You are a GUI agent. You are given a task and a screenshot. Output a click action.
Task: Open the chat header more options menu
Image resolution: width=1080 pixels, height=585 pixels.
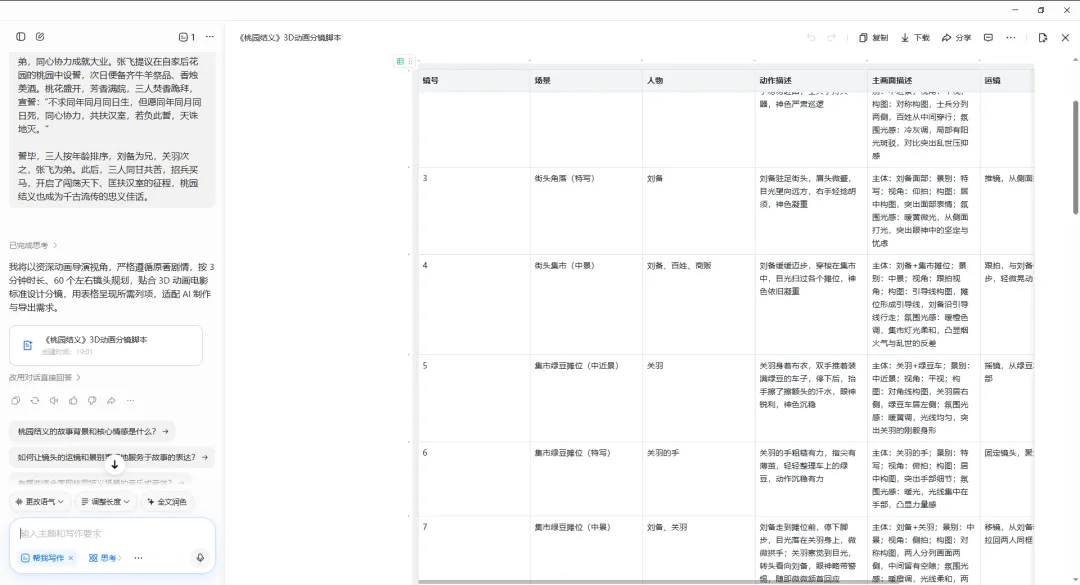click(209, 37)
